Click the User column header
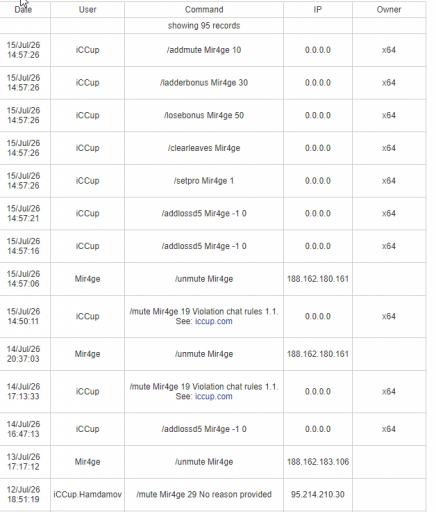436x512 pixels. point(87,9)
